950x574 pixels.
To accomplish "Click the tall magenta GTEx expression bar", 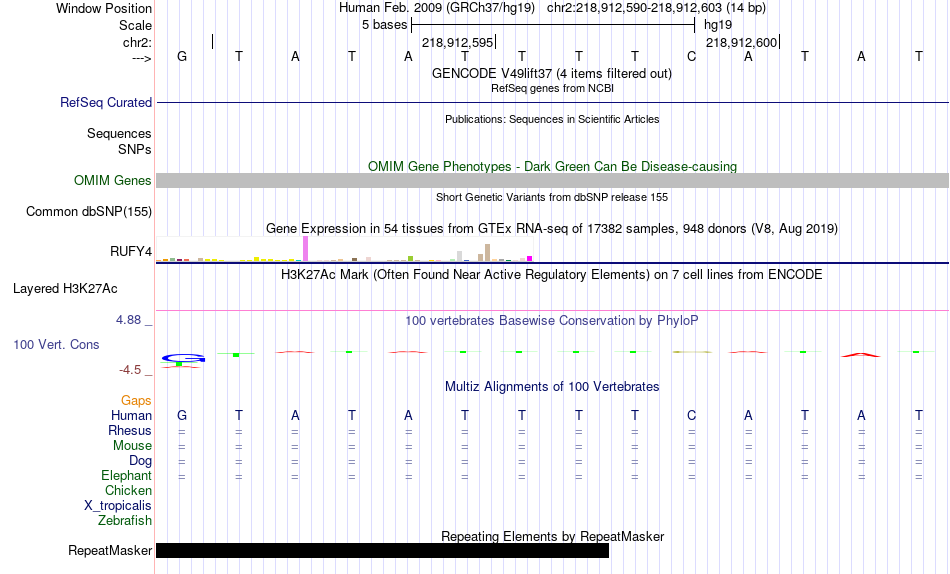I will point(305,249).
